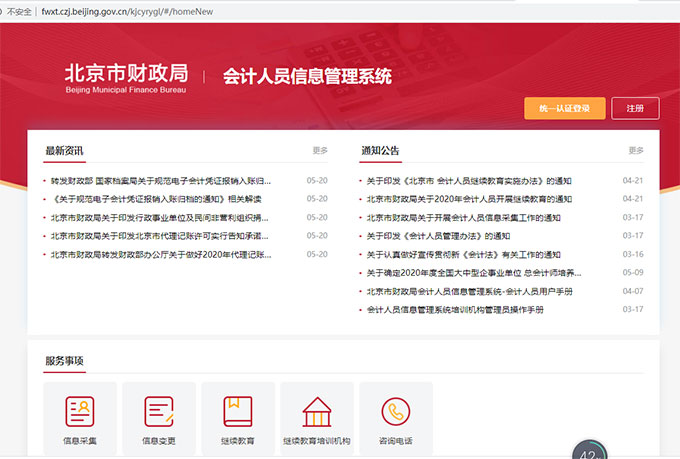Click the 北京市财政局 logo

point(126,76)
